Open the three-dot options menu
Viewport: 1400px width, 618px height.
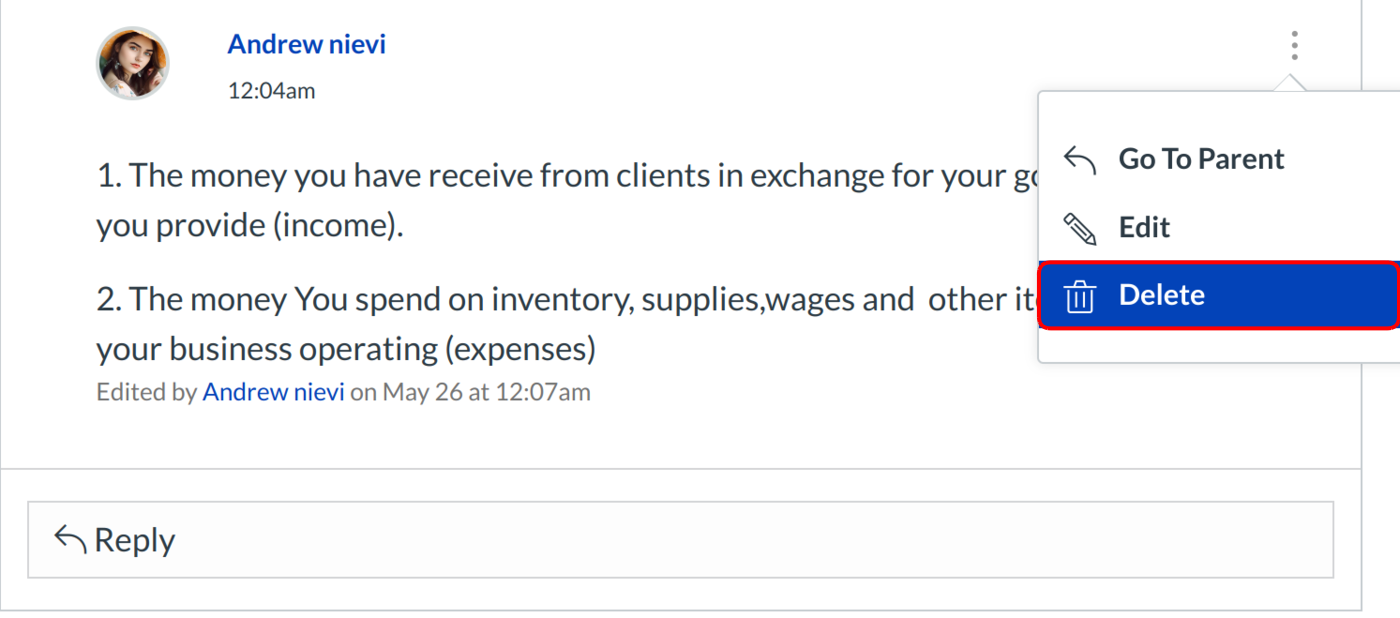click(1294, 45)
